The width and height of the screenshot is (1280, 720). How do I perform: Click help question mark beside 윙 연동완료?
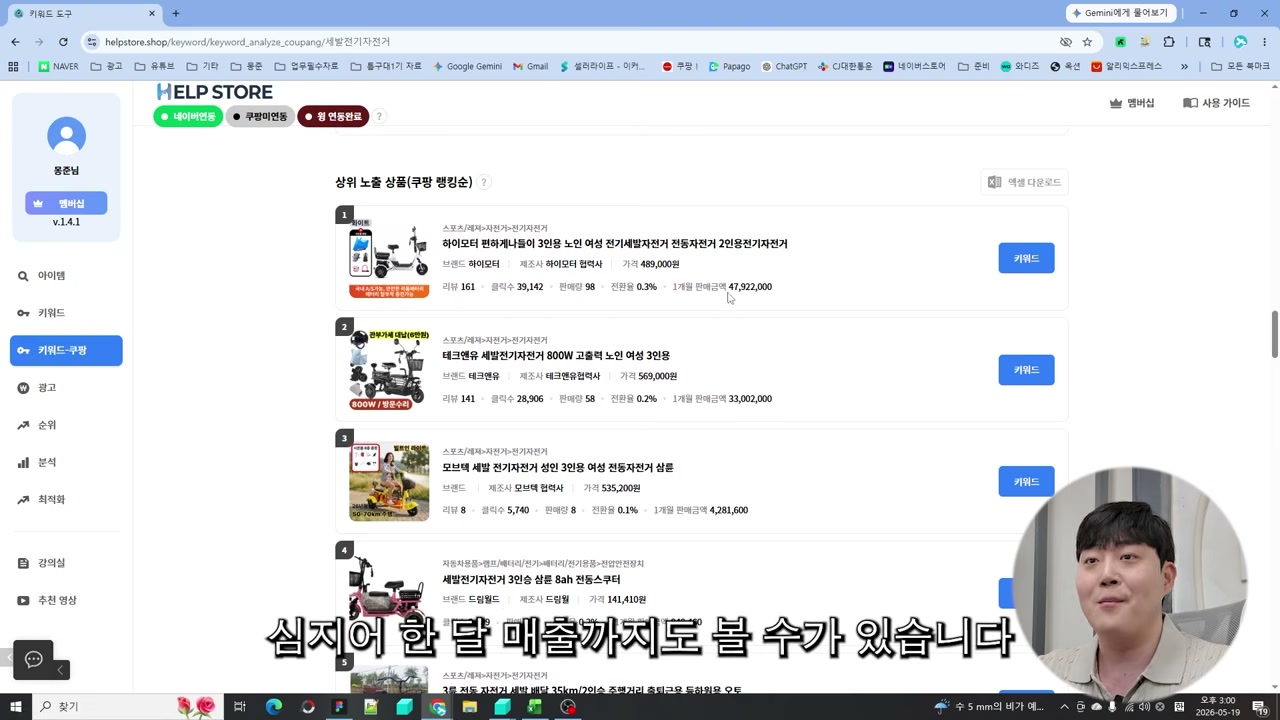pos(379,117)
